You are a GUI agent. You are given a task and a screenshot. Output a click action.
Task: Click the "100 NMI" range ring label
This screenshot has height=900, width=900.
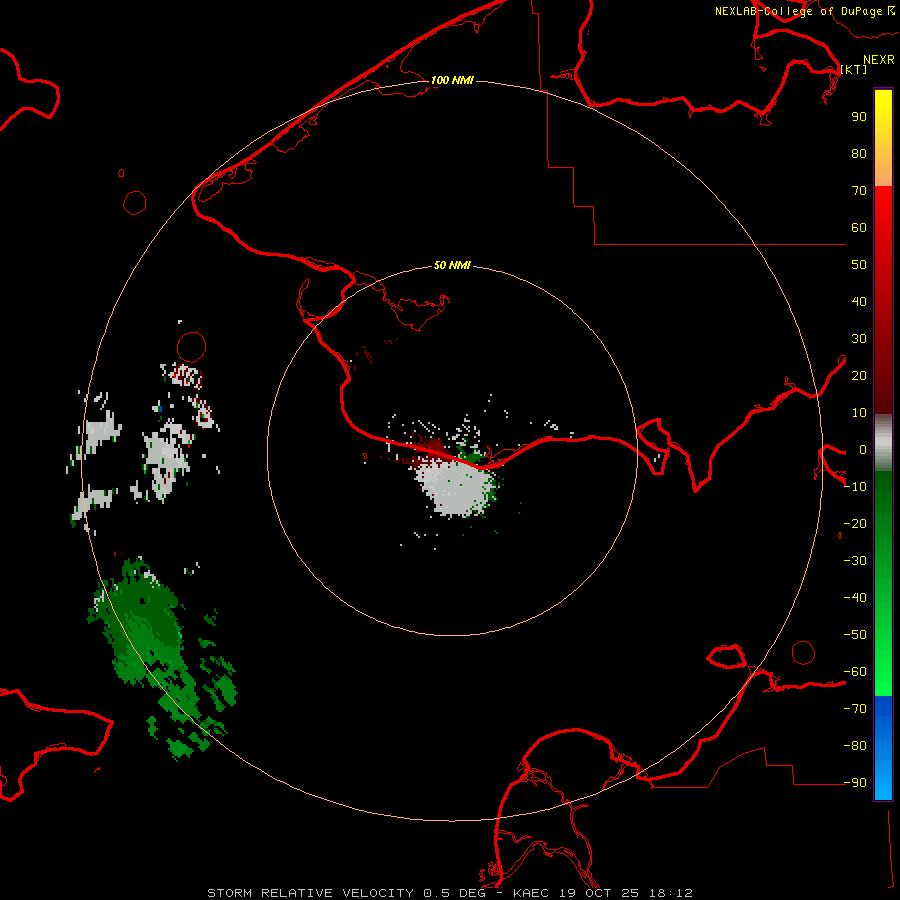pyautogui.click(x=452, y=80)
